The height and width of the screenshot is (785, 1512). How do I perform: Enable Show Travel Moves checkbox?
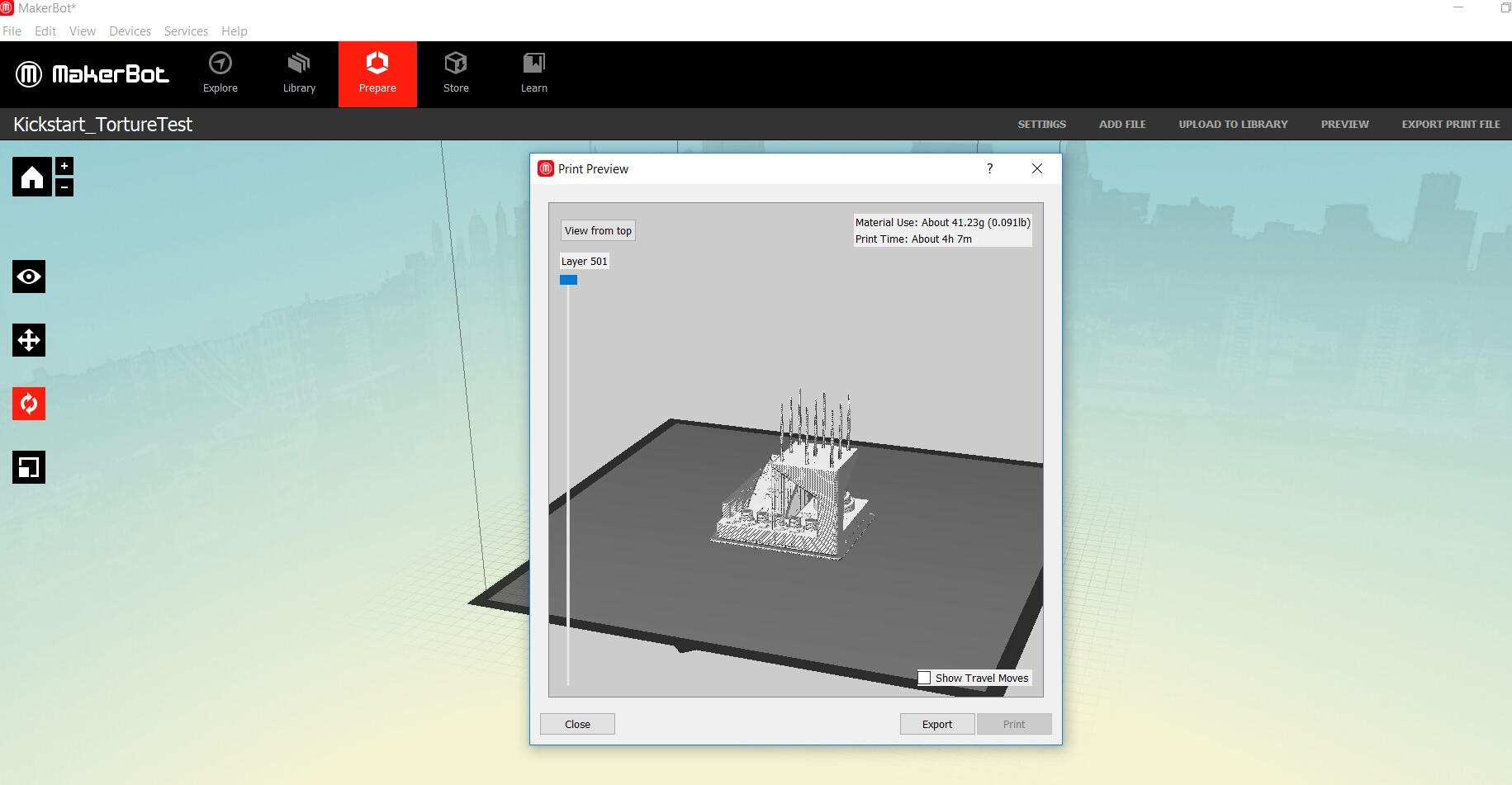[x=925, y=678]
